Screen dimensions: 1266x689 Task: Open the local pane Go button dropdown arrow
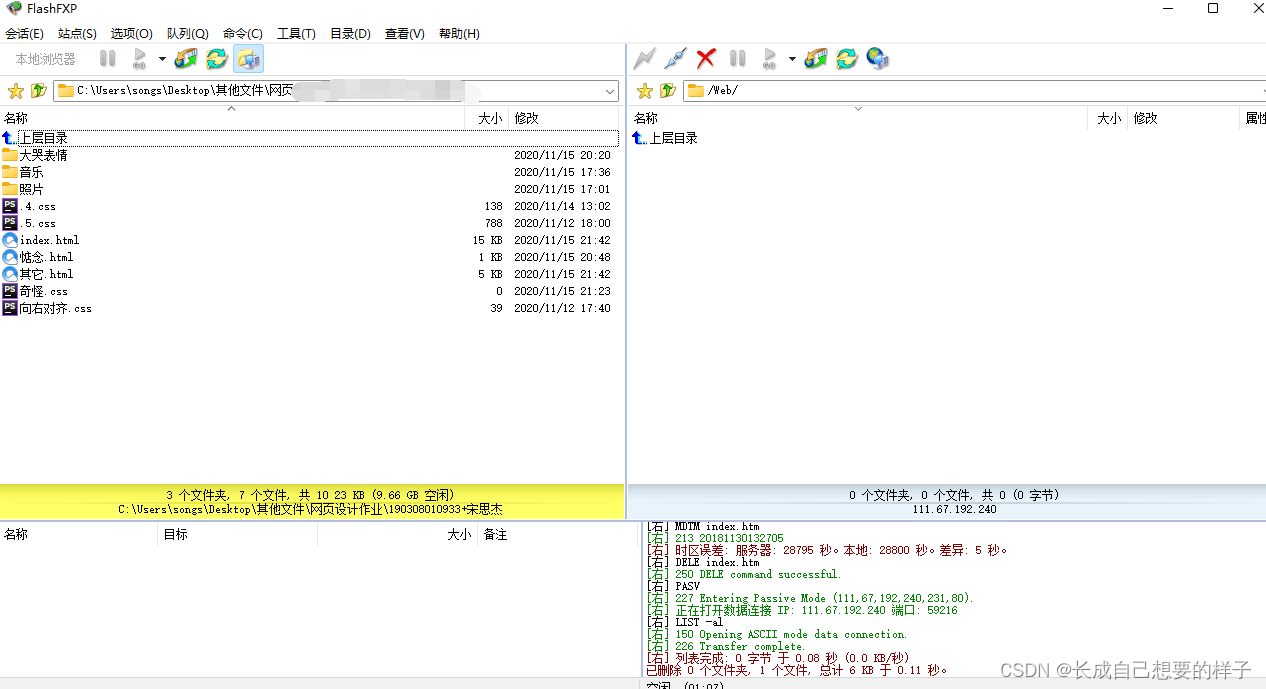coord(162,59)
